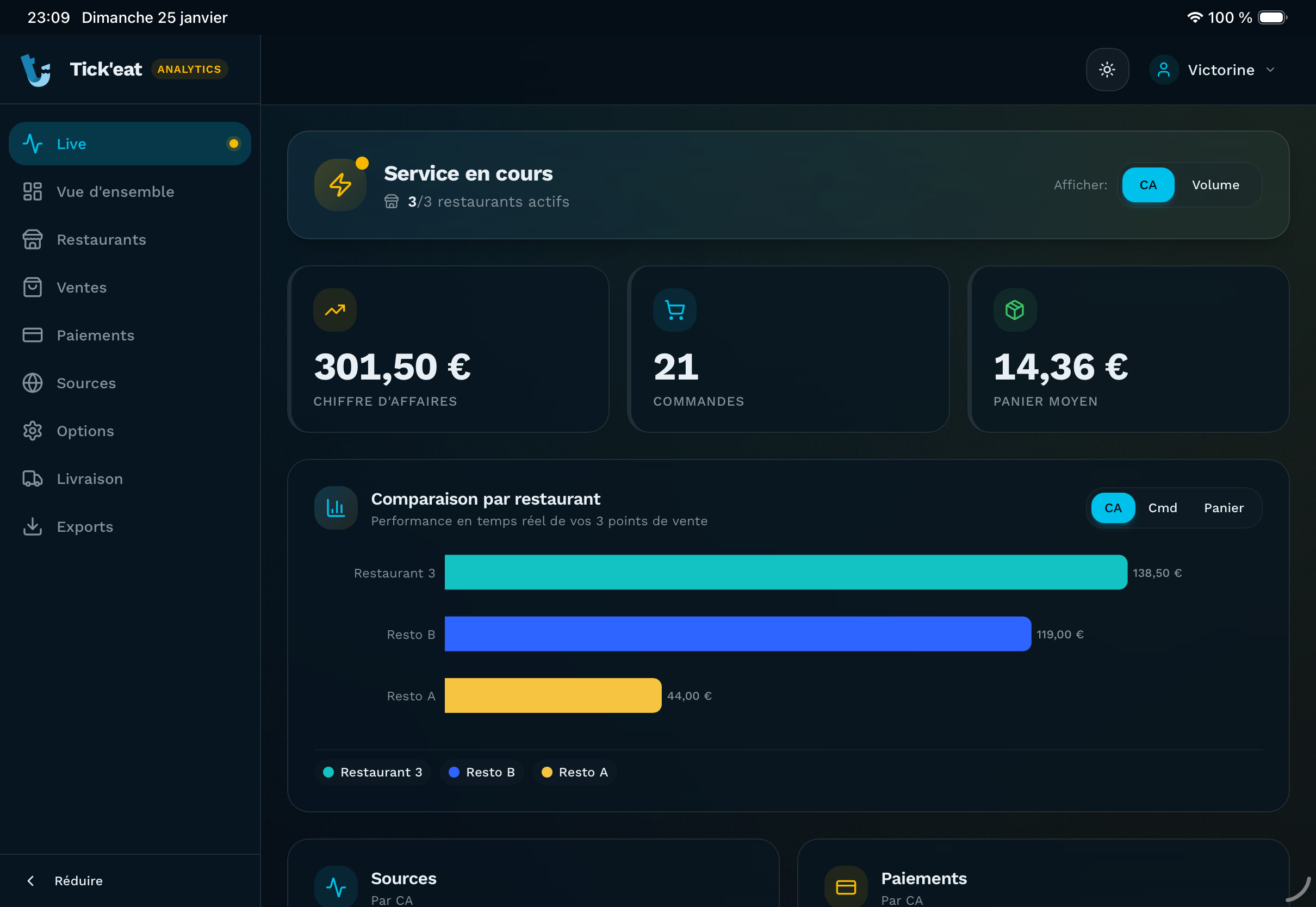Screen dimensions: 1316x907
Task: Collapse sidebar with Réduire chevron
Action: click(31, 881)
